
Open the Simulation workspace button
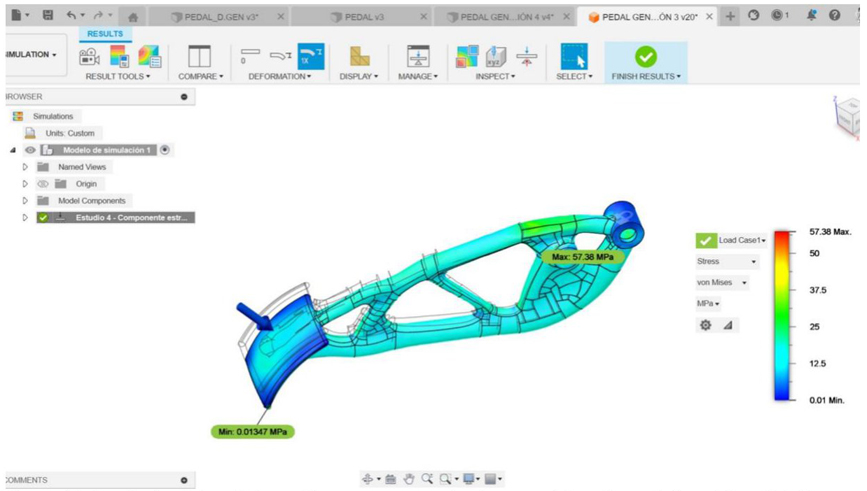29,55
